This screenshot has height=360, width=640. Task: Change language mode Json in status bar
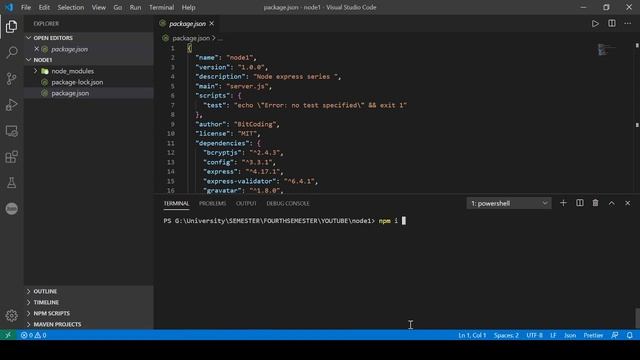(570, 335)
